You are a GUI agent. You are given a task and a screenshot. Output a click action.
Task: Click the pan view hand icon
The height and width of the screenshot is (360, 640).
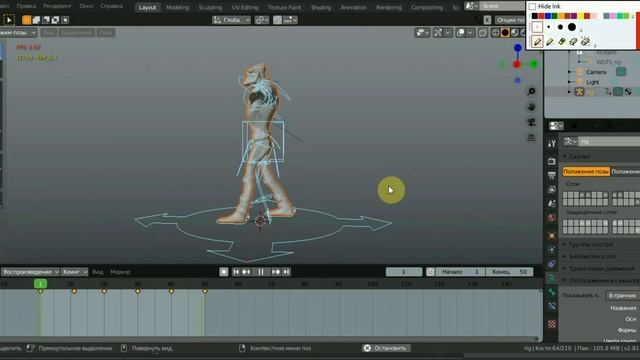pos(531,107)
